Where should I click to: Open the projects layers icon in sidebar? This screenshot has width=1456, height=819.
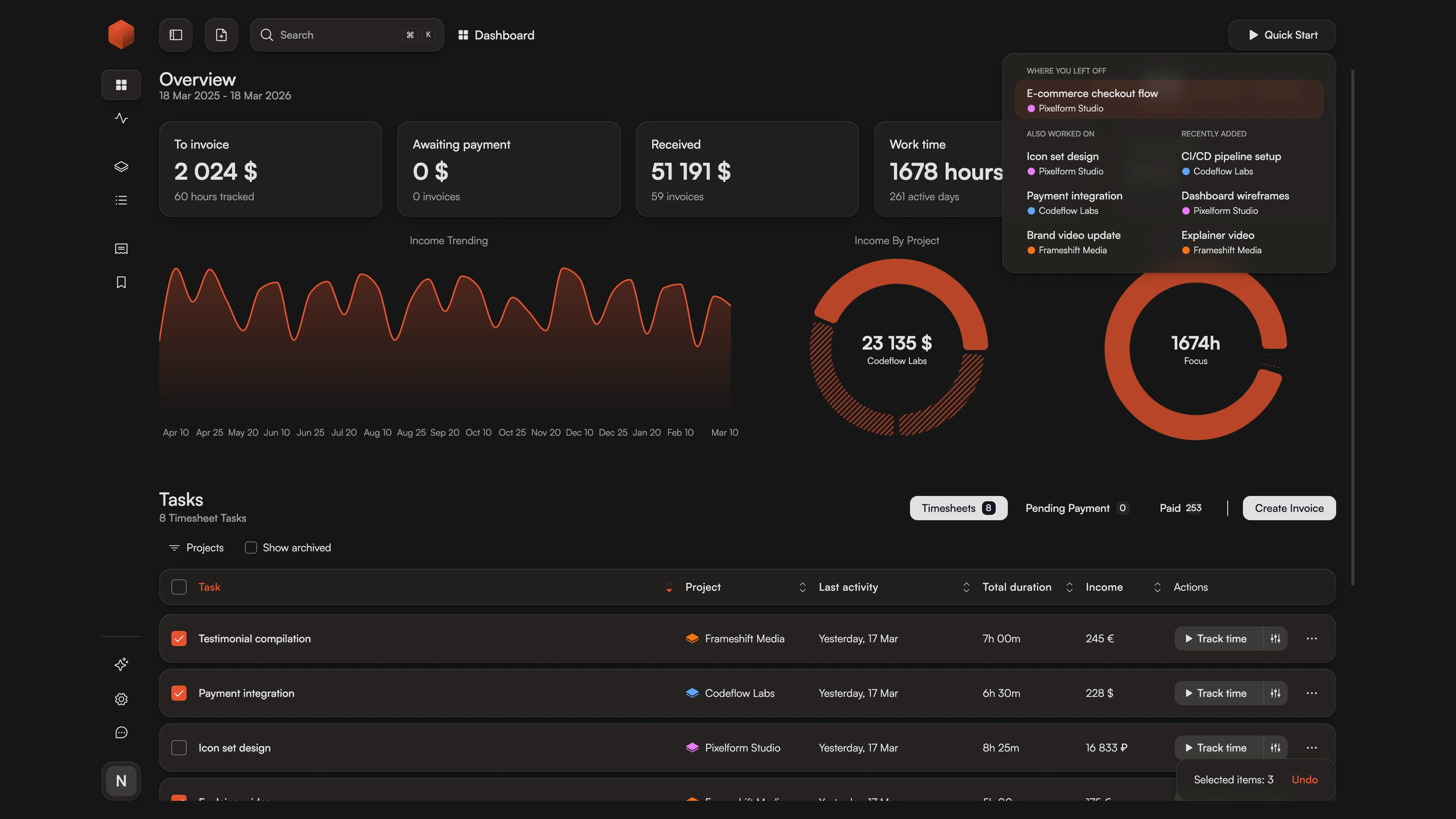coord(121,166)
